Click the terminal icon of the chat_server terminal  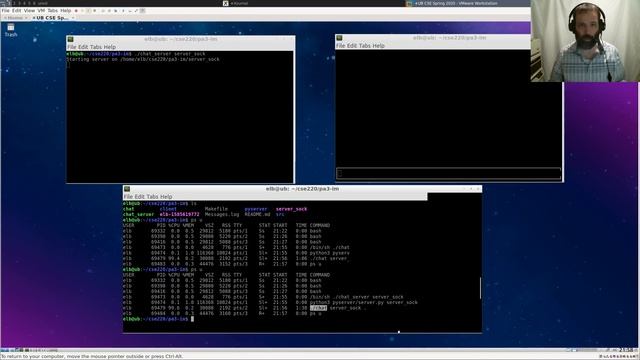click(x=71, y=39)
